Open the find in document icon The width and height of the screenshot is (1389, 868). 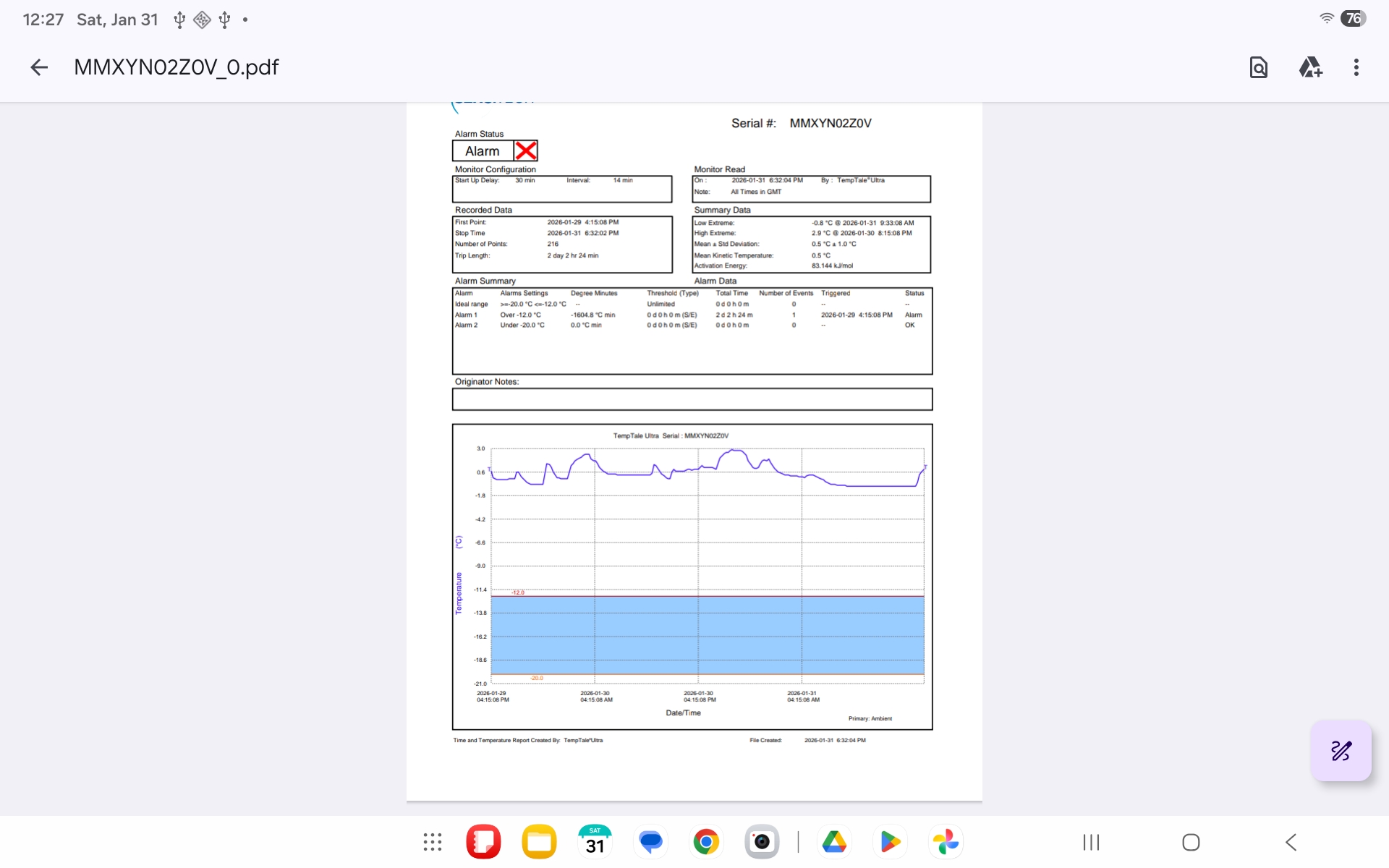pos(1258,67)
